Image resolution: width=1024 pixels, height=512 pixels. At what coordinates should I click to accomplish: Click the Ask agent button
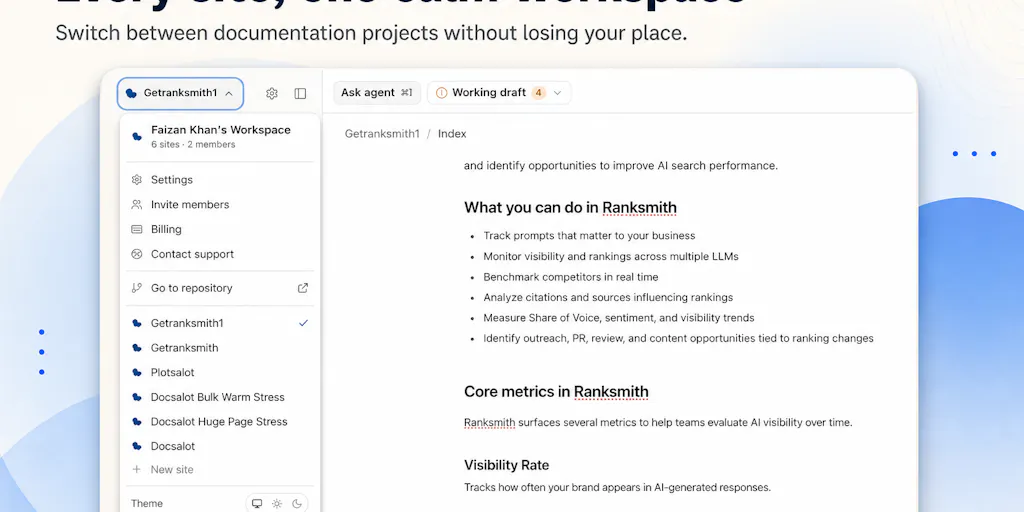pos(377,93)
